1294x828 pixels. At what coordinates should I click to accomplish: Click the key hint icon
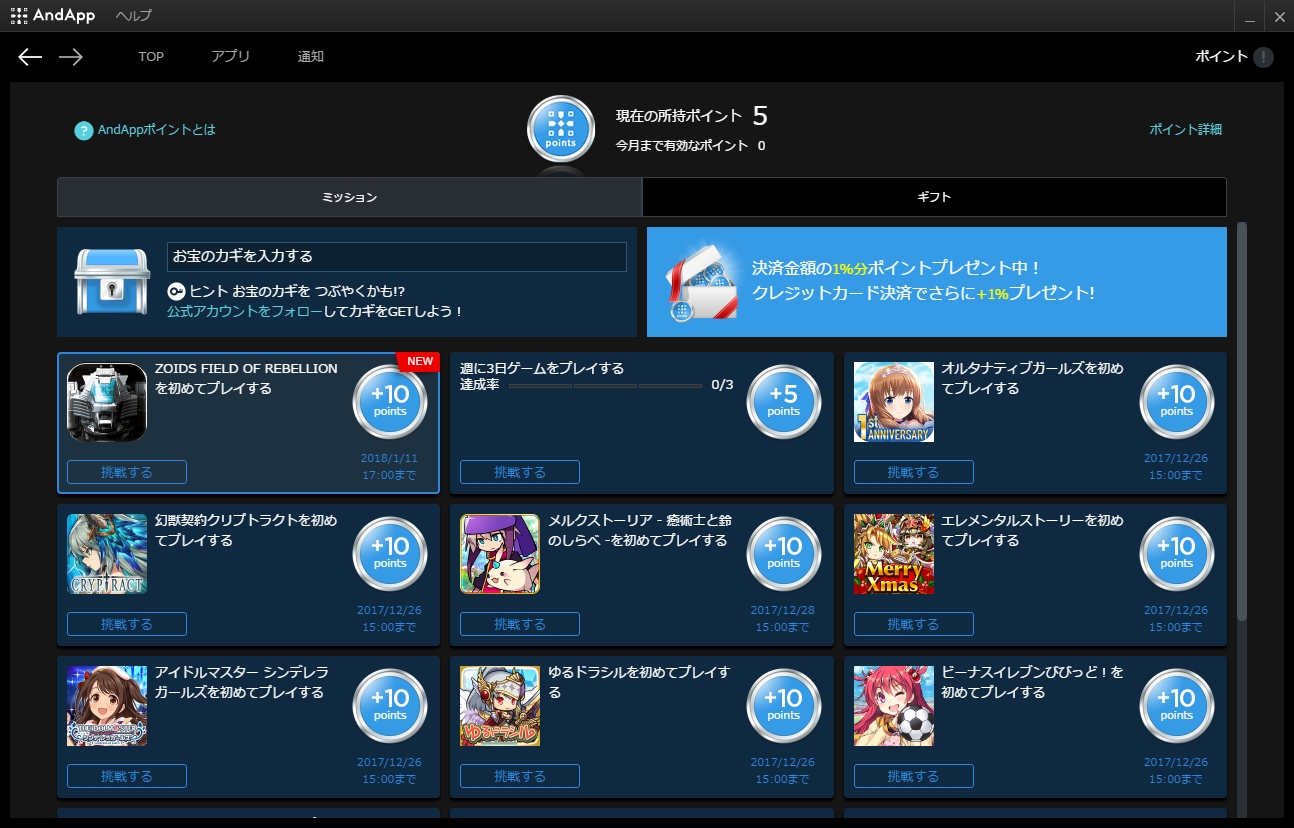(x=176, y=291)
